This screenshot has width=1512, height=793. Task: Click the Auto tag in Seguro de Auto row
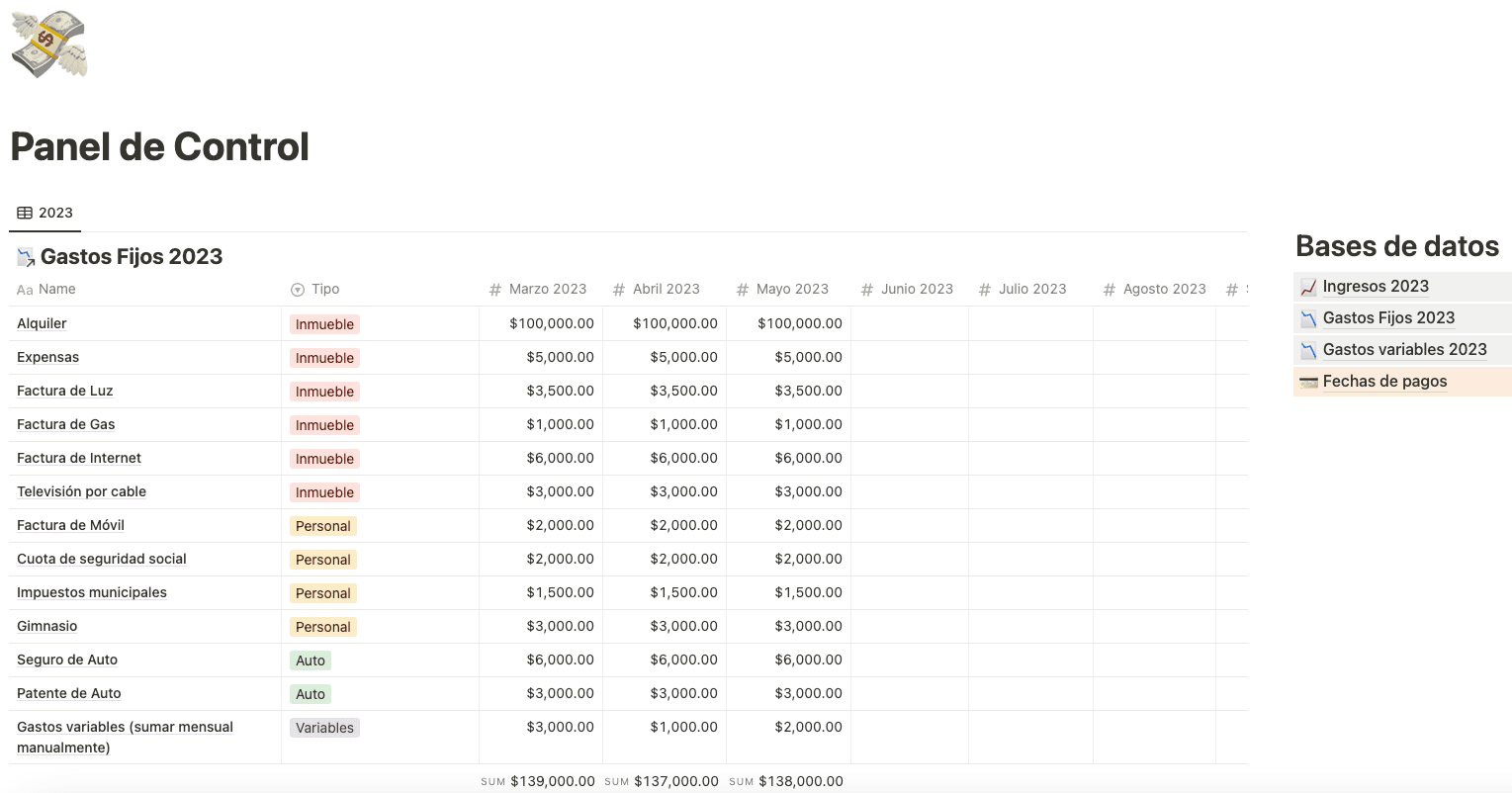(311, 661)
